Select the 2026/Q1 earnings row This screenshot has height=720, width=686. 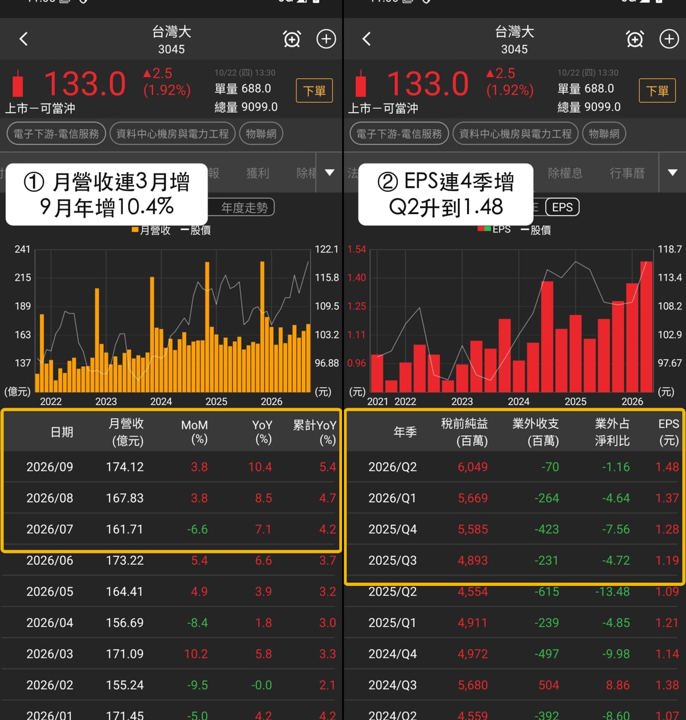click(515, 498)
